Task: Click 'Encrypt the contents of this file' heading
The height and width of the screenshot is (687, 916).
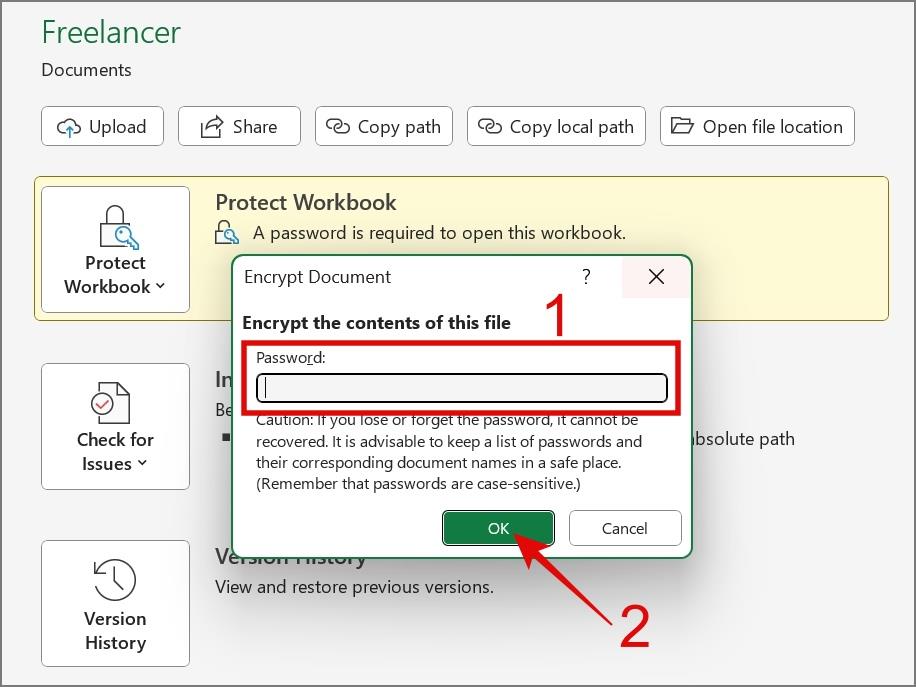Action: click(x=376, y=322)
